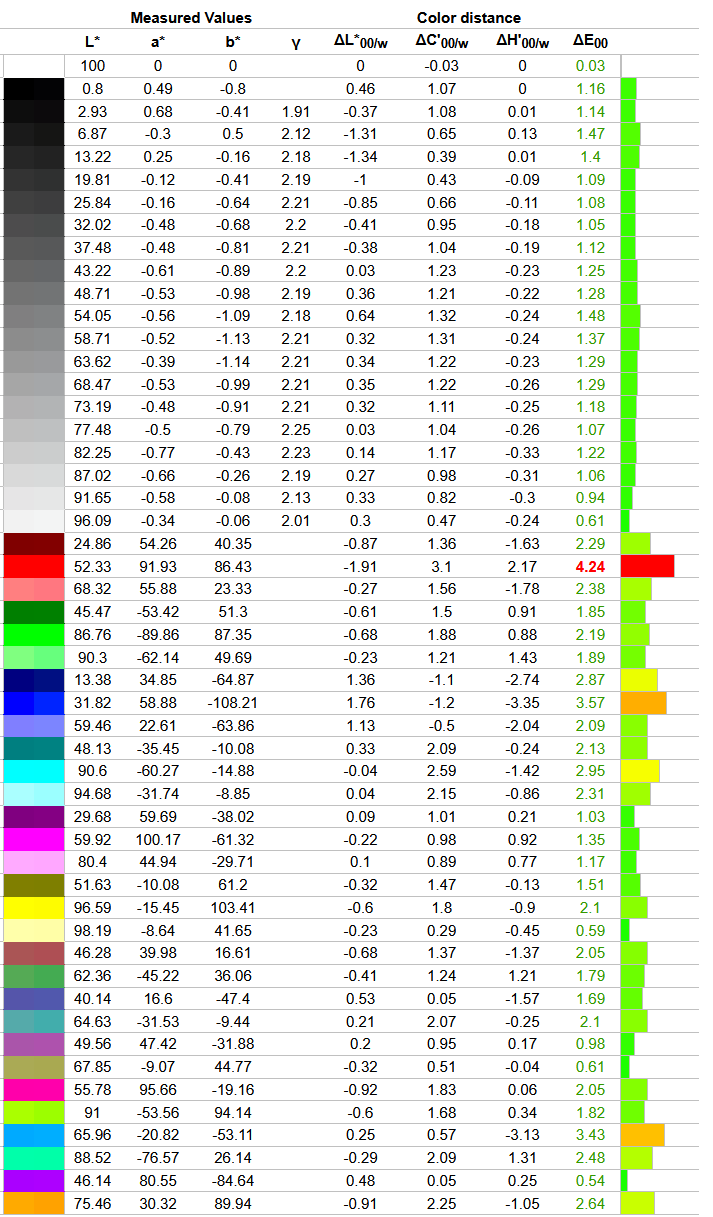Image resolution: width=713 pixels, height=1217 pixels.
Task: Select the white swatch in the first row
Action: pyautogui.click(x=34, y=65)
